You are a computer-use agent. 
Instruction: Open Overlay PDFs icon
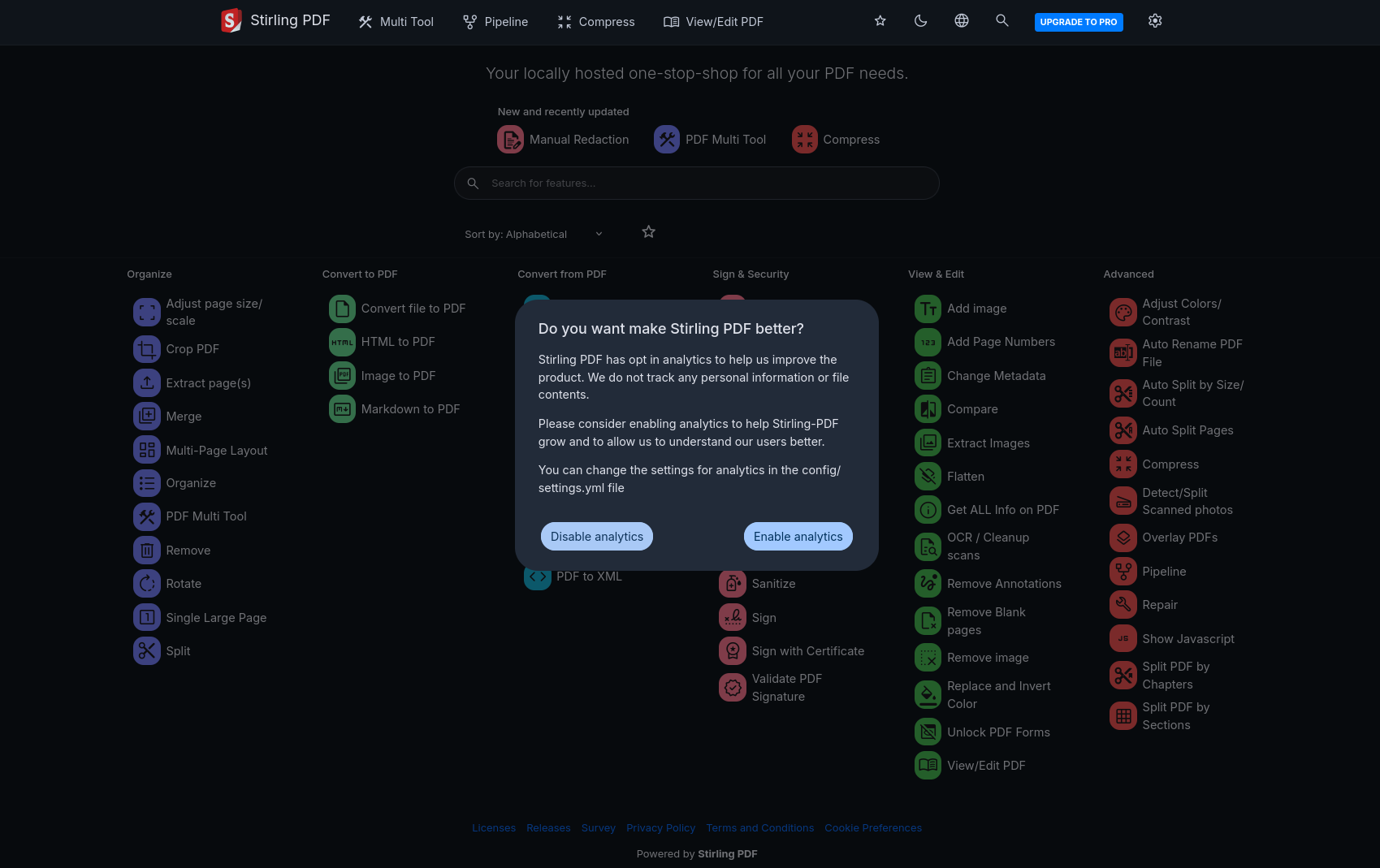(1123, 538)
